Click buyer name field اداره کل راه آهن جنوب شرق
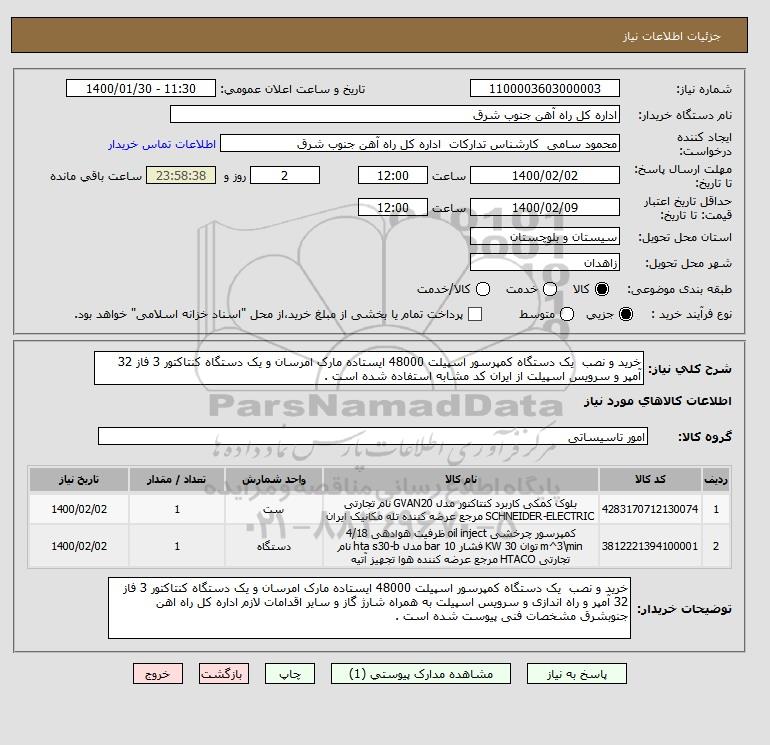770x745 pixels. (395, 114)
